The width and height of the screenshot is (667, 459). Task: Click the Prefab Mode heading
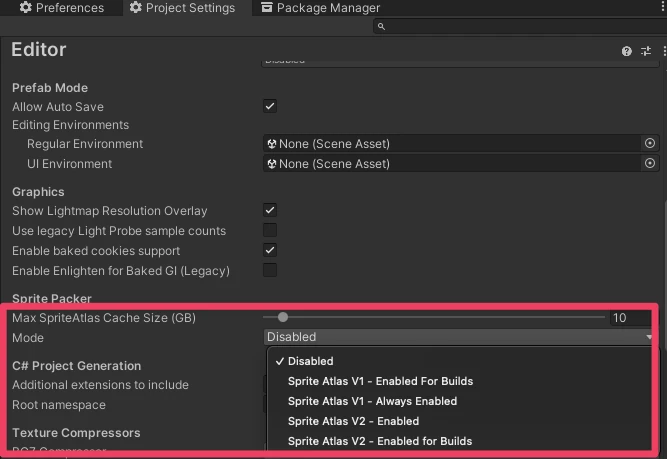click(x=50, y=88)
